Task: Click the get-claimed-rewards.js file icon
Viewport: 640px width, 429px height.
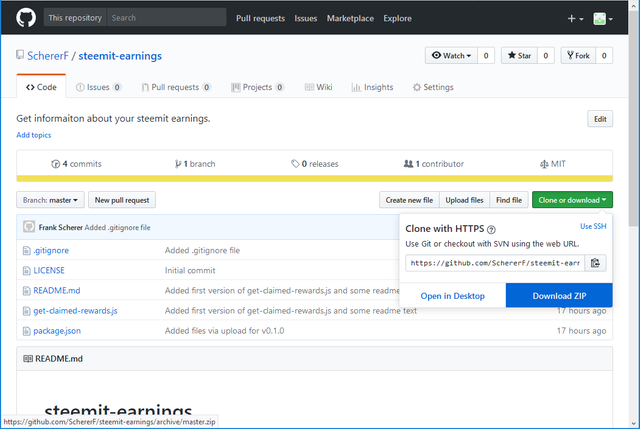Action: pos(27,311)
